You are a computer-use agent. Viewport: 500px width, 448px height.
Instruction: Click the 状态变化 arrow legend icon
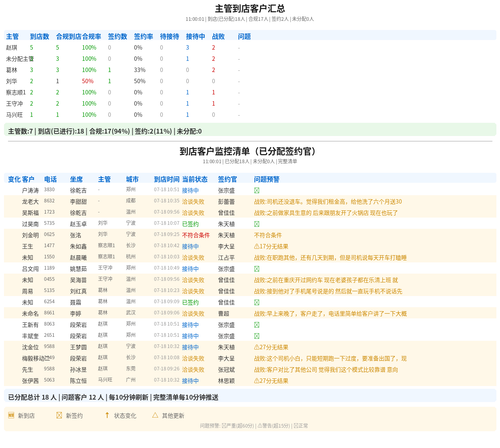(107, 415)
